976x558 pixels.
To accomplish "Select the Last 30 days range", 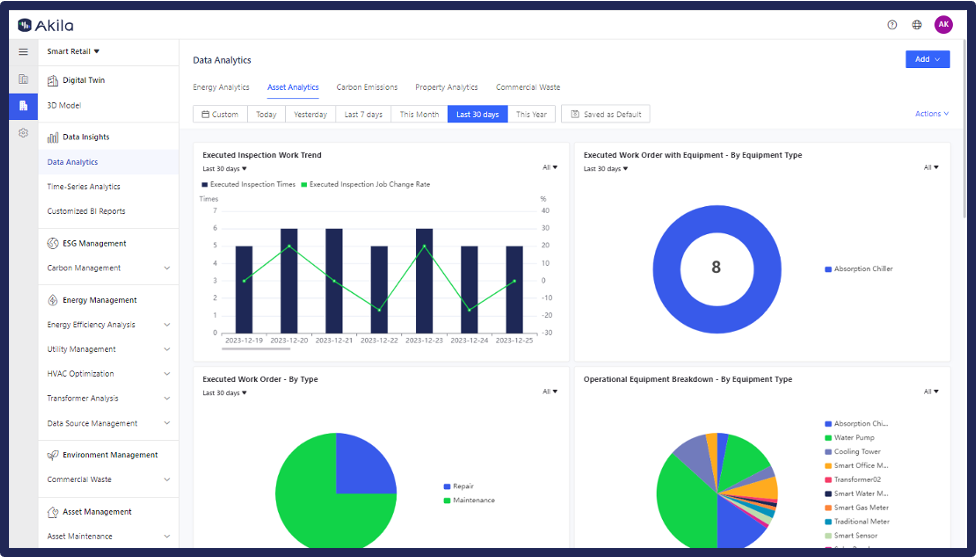I will click(477, 114).
